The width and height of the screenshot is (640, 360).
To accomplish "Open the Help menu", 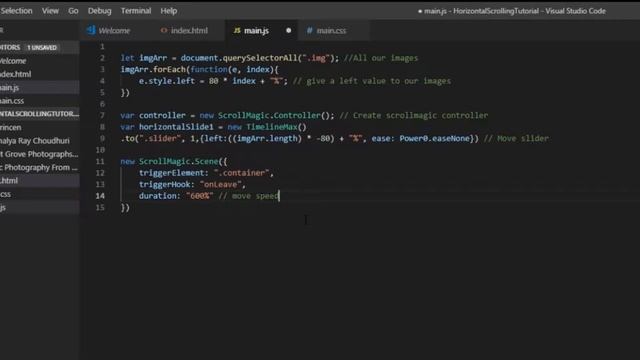I will pos(169,11).
